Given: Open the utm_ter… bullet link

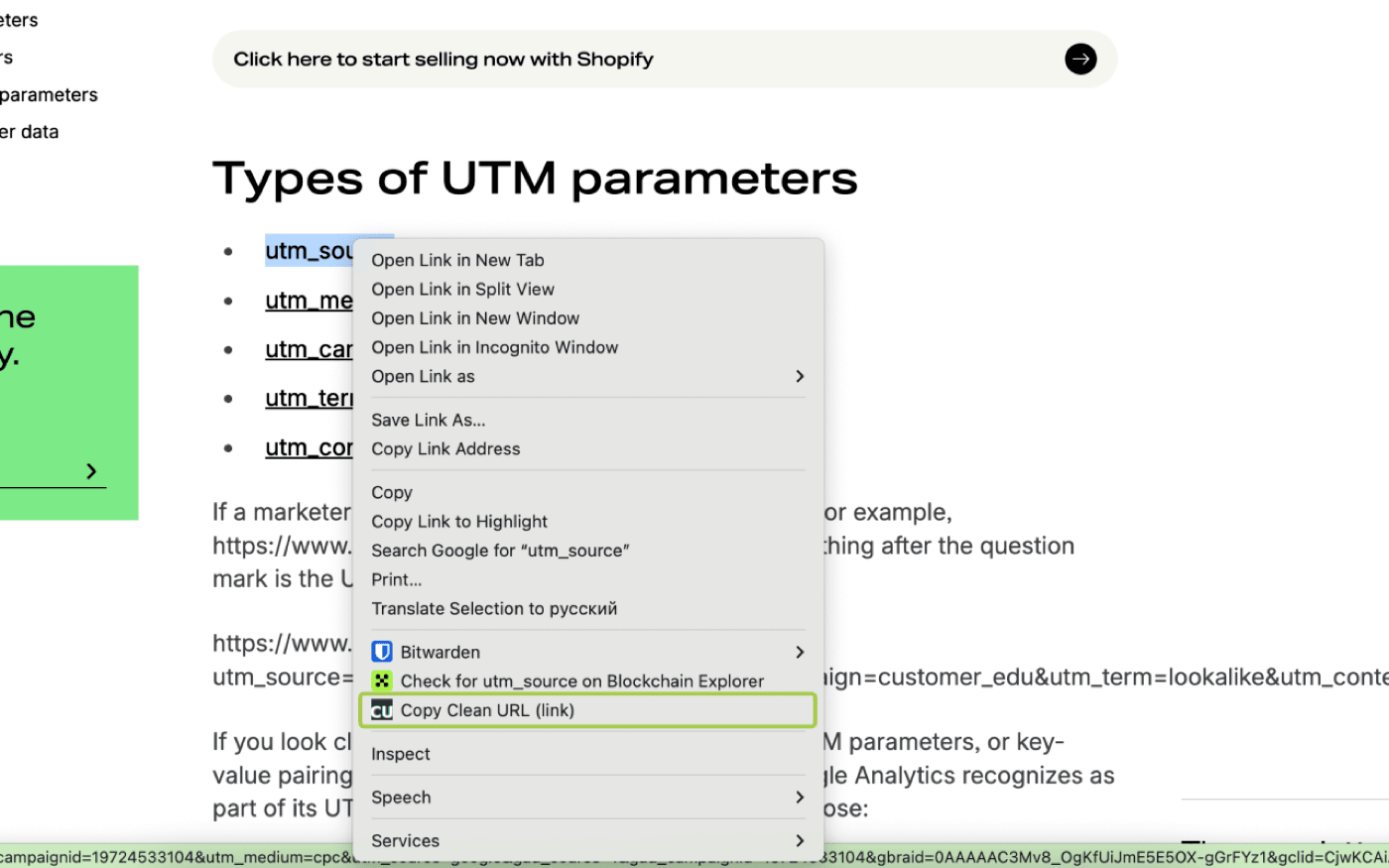Looking at the screenshot, I should tap(309, 399).
